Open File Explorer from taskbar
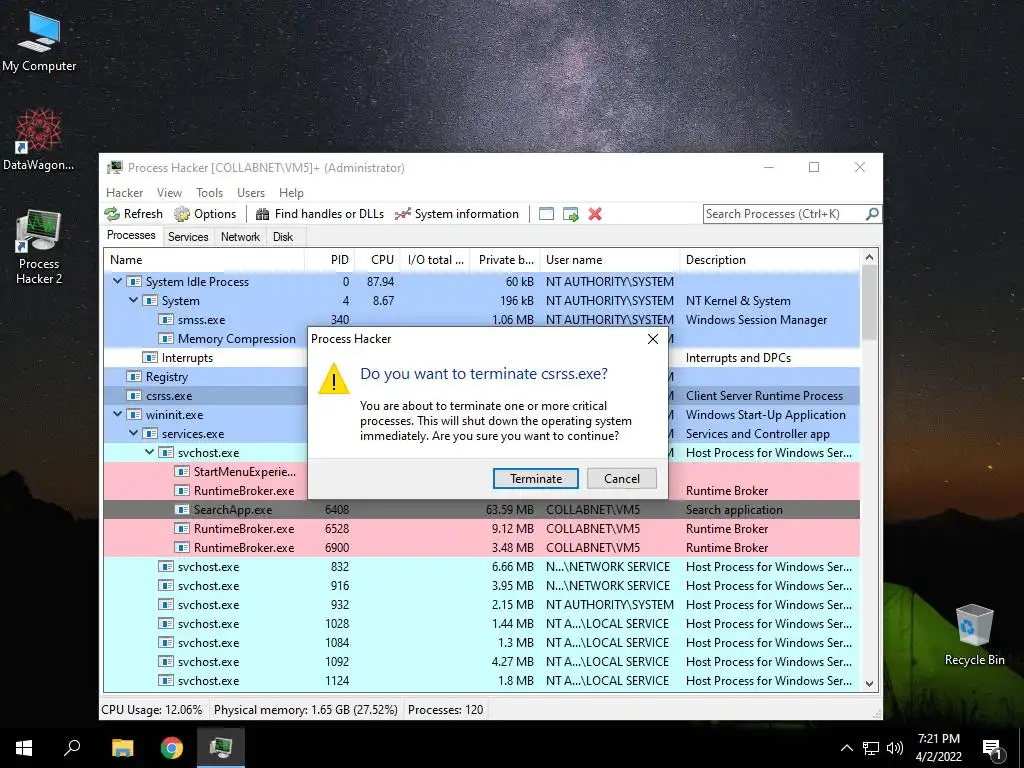This screenshot has width=1024, height=768. click(122, 748)
